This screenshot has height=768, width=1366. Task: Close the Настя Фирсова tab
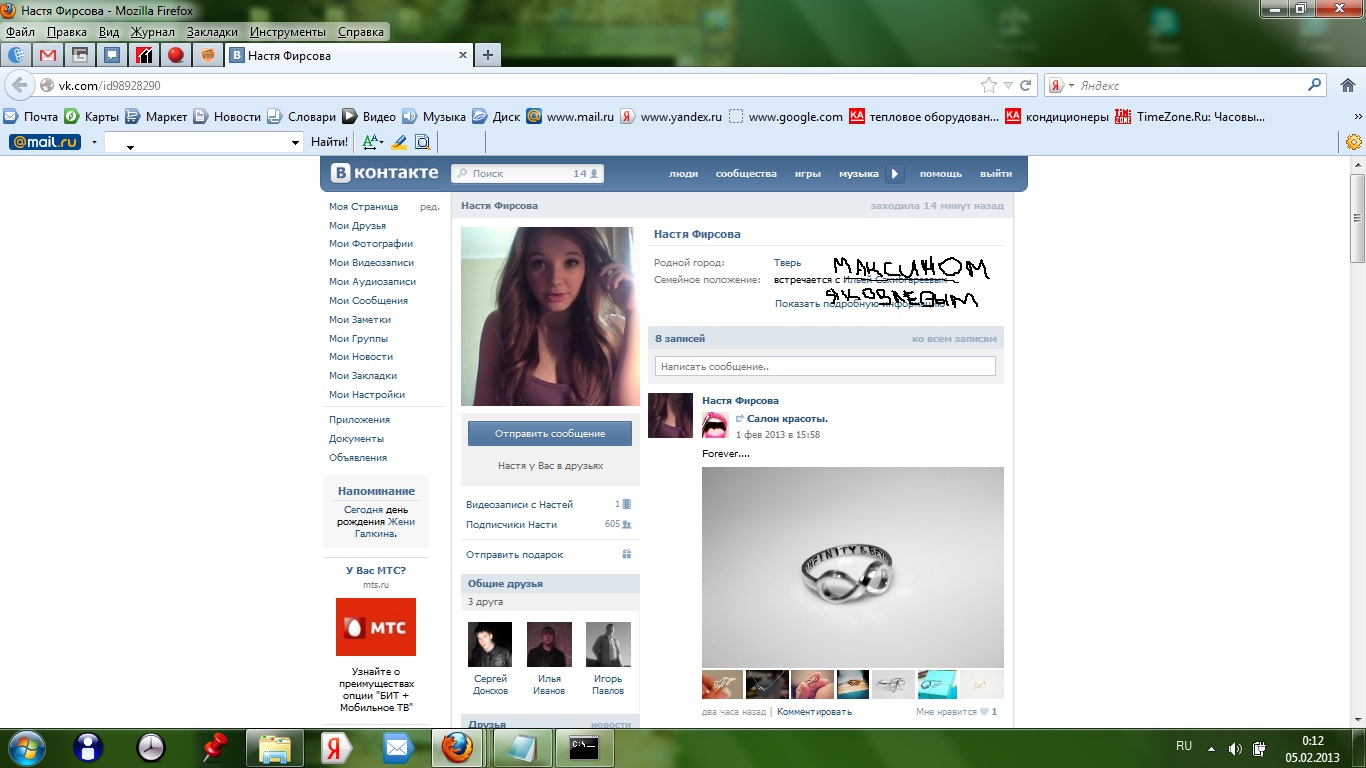pos(462,55)
